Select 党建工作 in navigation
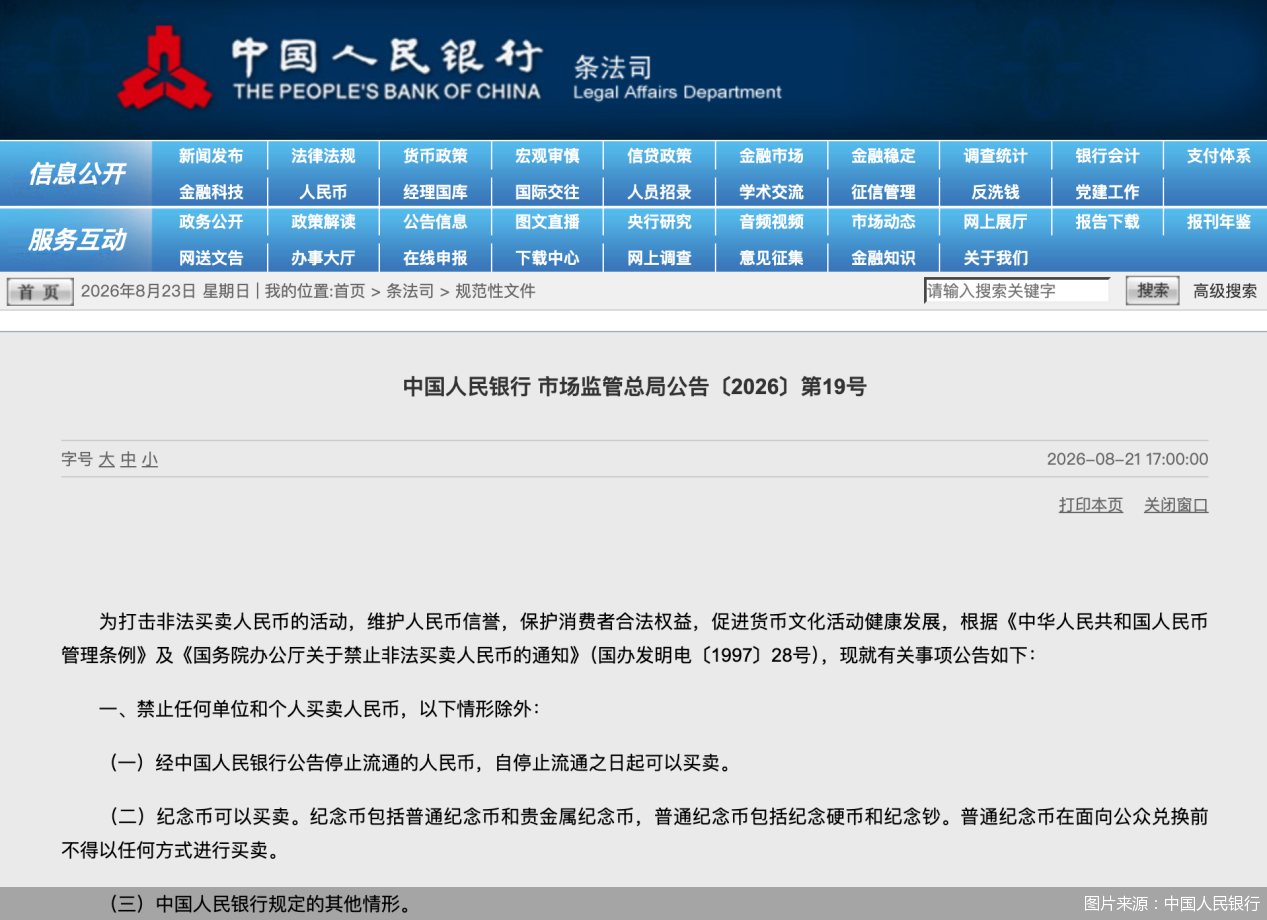 (1107, 192)
